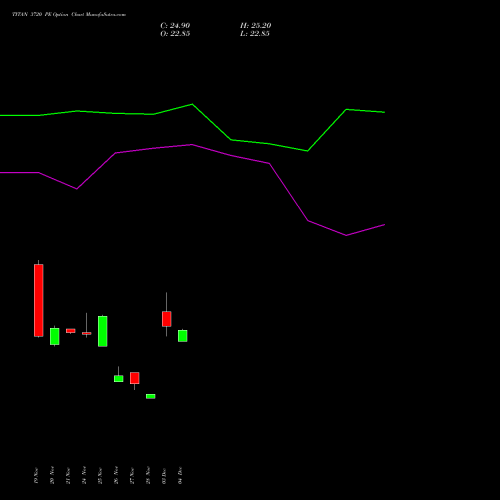This screenshot has height=500, width=500.
Task: Select the lowest green candle above 28 Nov
Action: pyautogui.click(x=151, y=396)
